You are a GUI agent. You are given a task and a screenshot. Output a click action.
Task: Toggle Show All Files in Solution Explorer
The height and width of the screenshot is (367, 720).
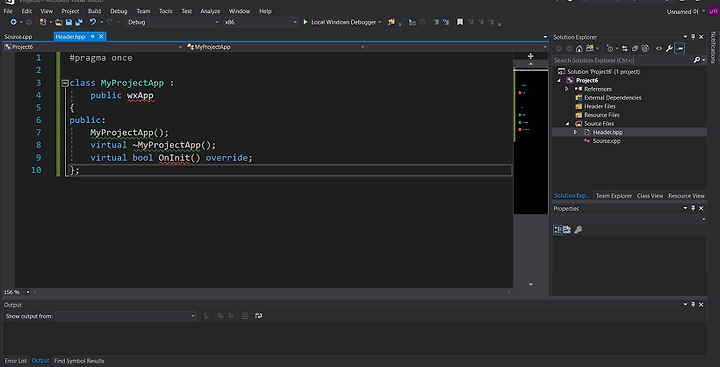click(645, 48)
